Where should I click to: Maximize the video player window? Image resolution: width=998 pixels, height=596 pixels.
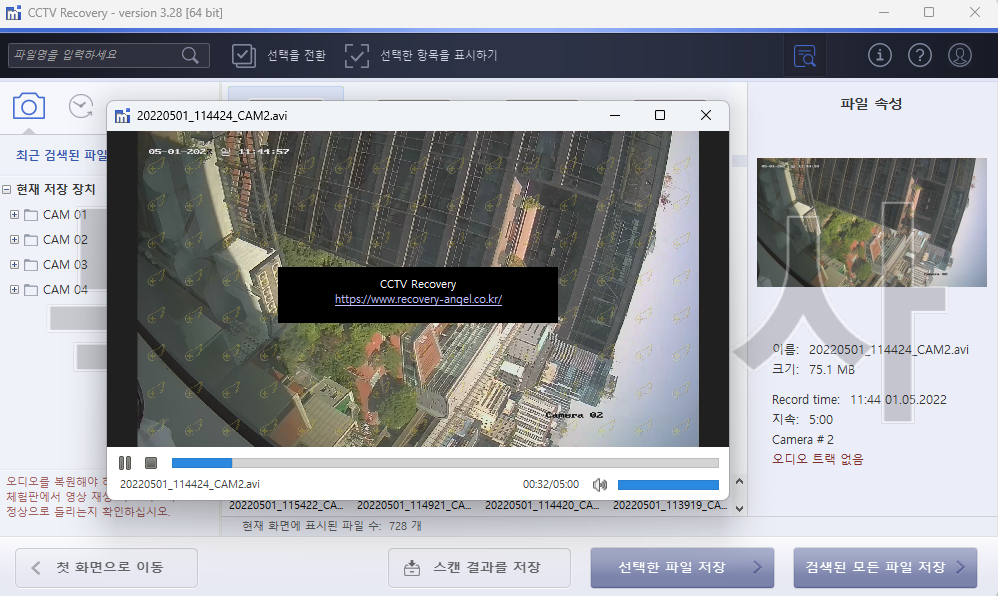click(x=660, y=115)
